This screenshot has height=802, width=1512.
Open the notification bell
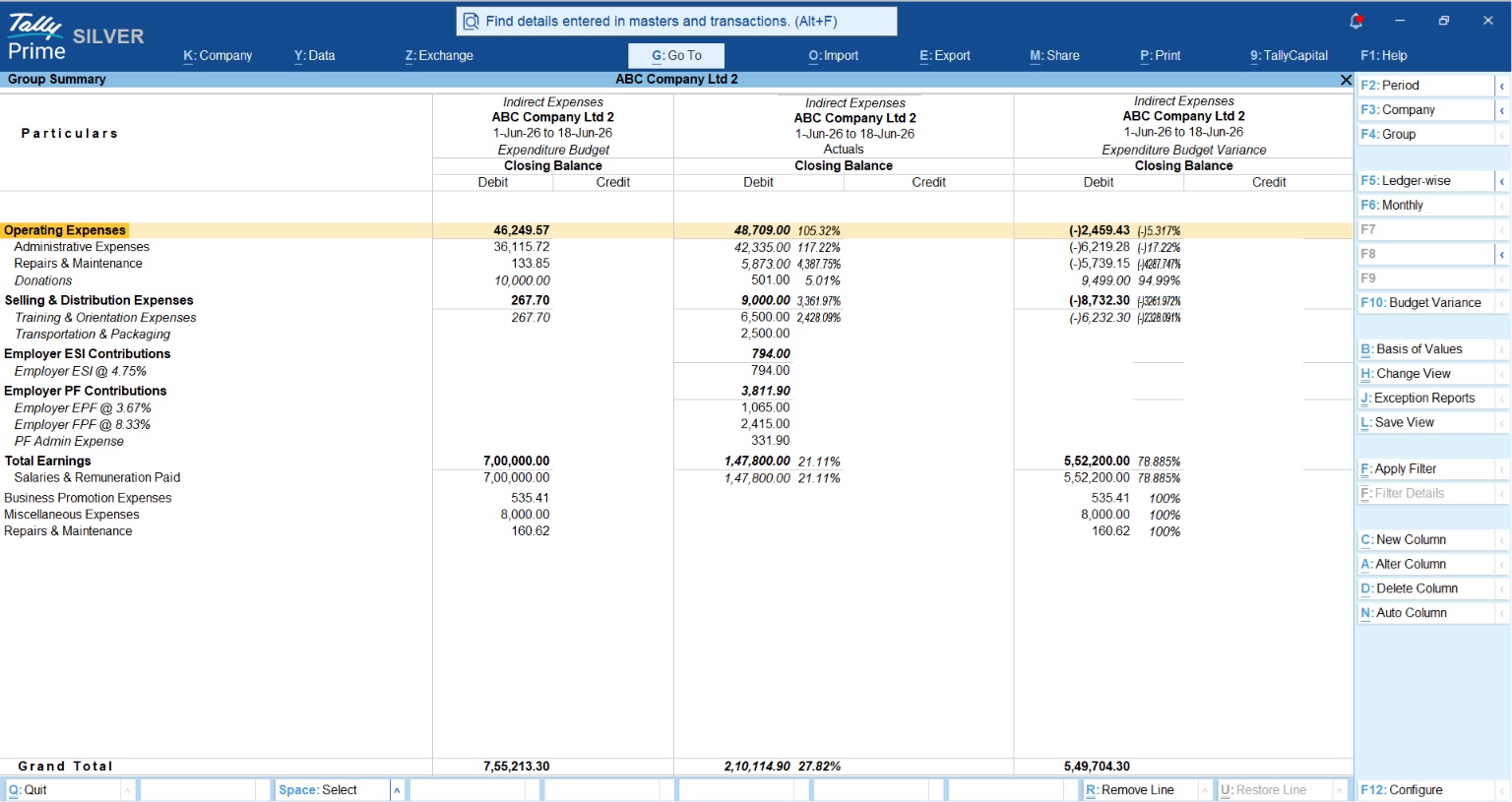pyautogui.click(x=1355, y=21)
